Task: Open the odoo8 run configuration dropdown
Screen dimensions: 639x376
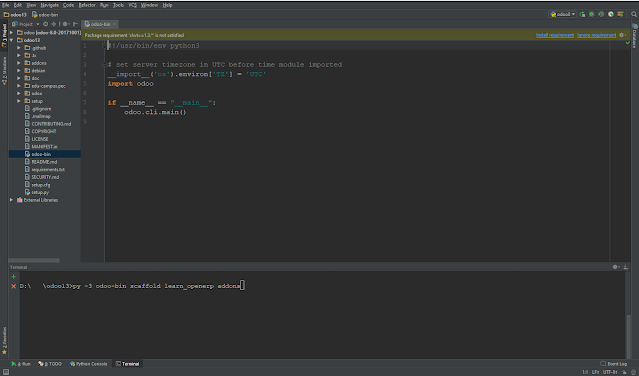Action: click(x=562, y=14)
